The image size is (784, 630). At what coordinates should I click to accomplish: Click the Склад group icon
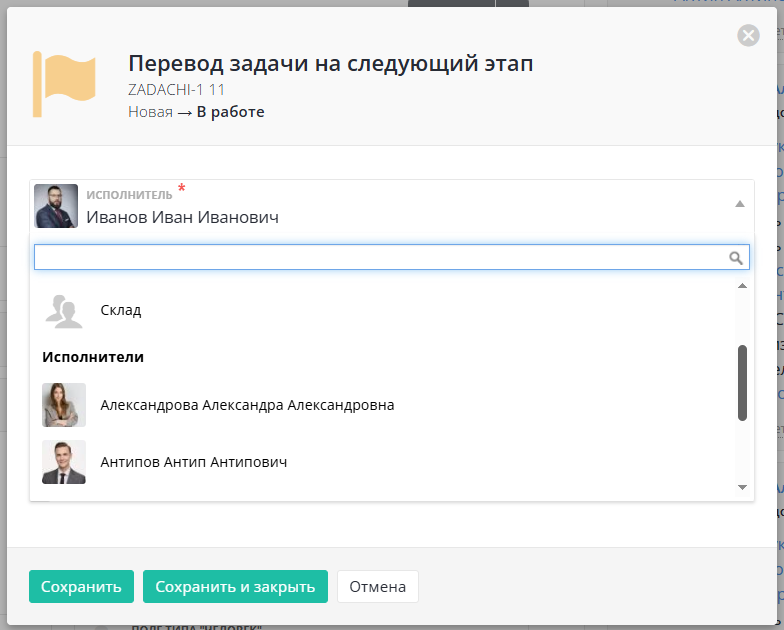point(64,310)
